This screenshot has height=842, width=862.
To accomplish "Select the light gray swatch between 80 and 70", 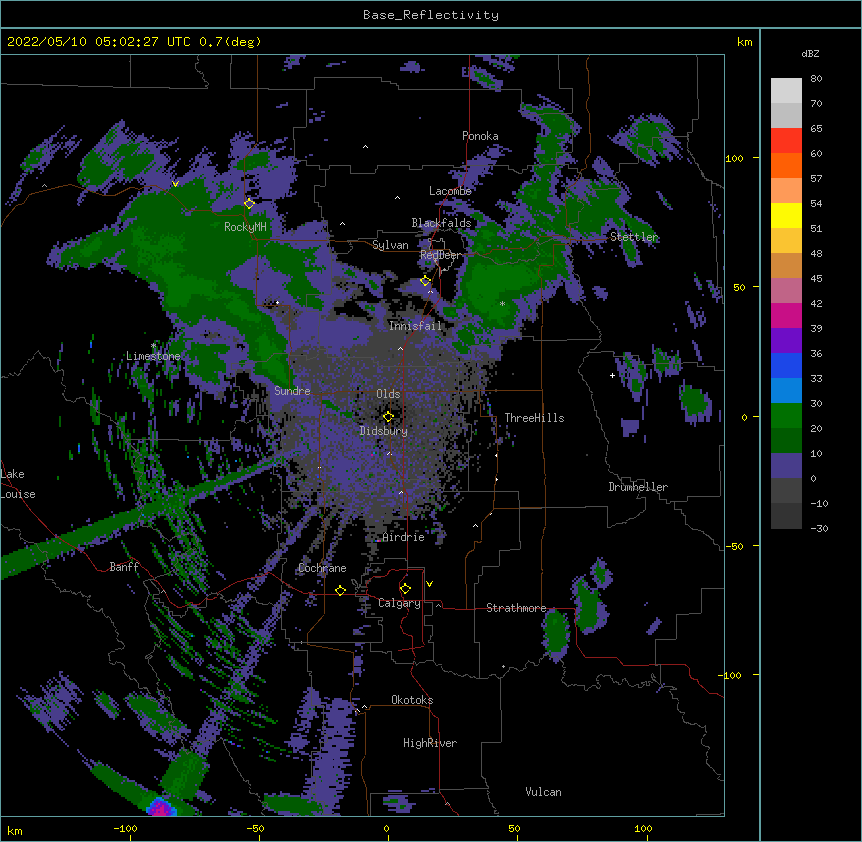I will click(x=786, y=91).
